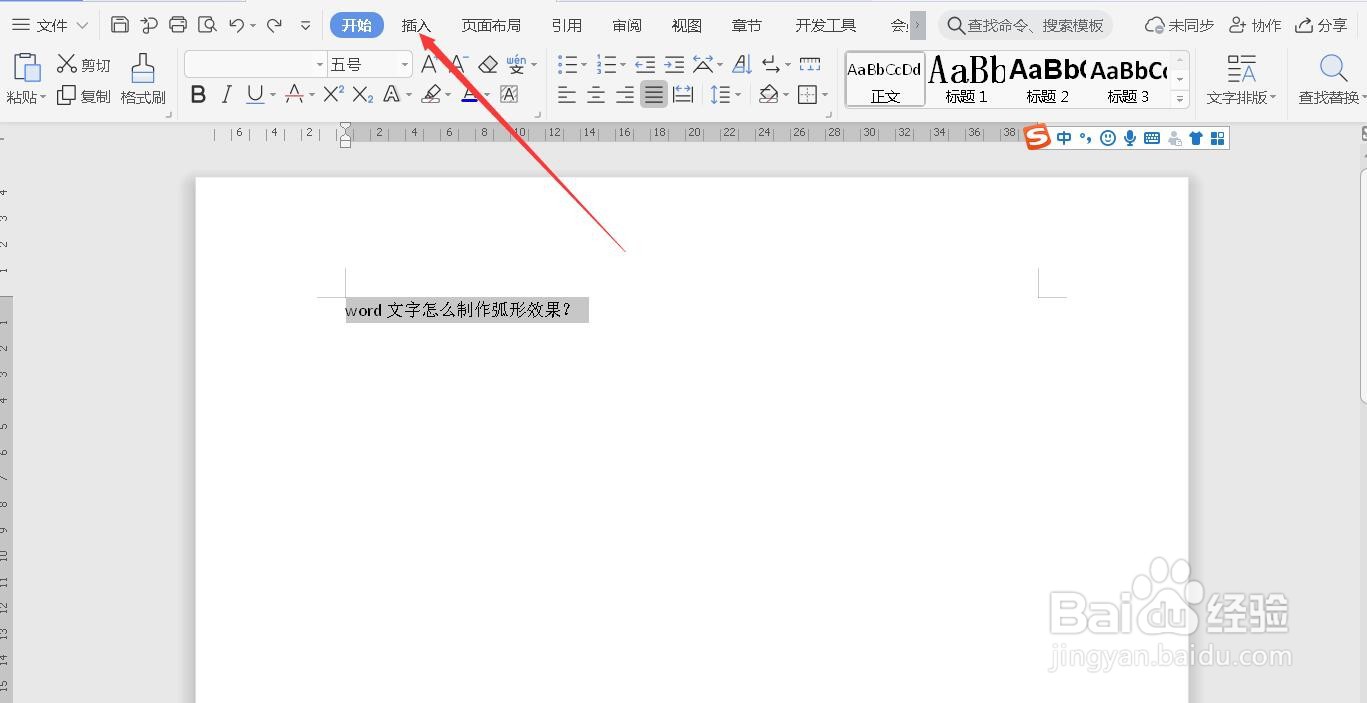Open the 文件 file menu
Viewport: 1367px width, 703px height.
[x=50, y=25]
